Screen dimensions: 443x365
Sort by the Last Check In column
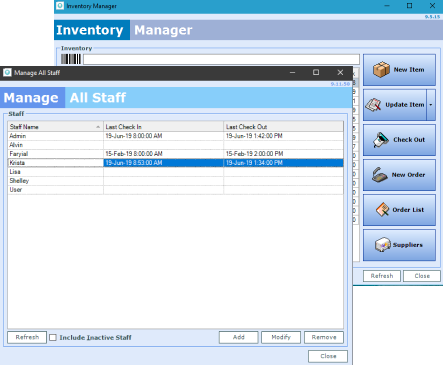pos(163,127)
